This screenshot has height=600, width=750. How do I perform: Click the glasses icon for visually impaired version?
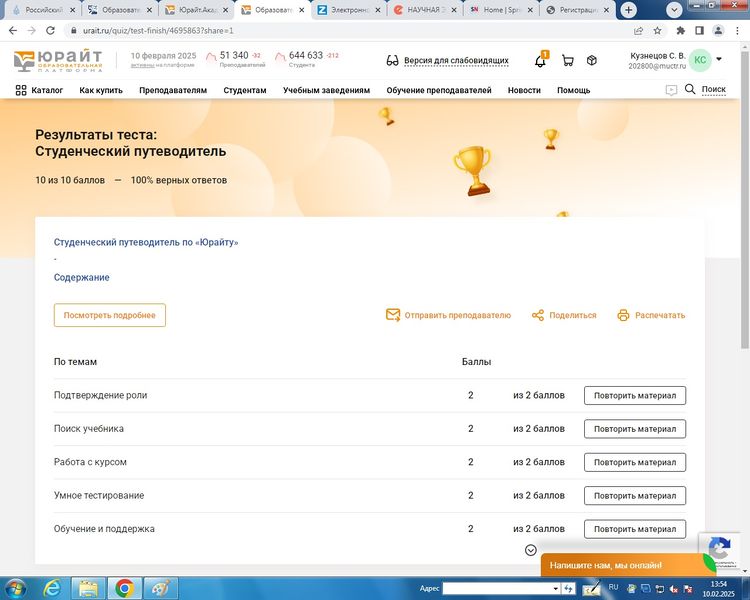click(x=392, y=61)
